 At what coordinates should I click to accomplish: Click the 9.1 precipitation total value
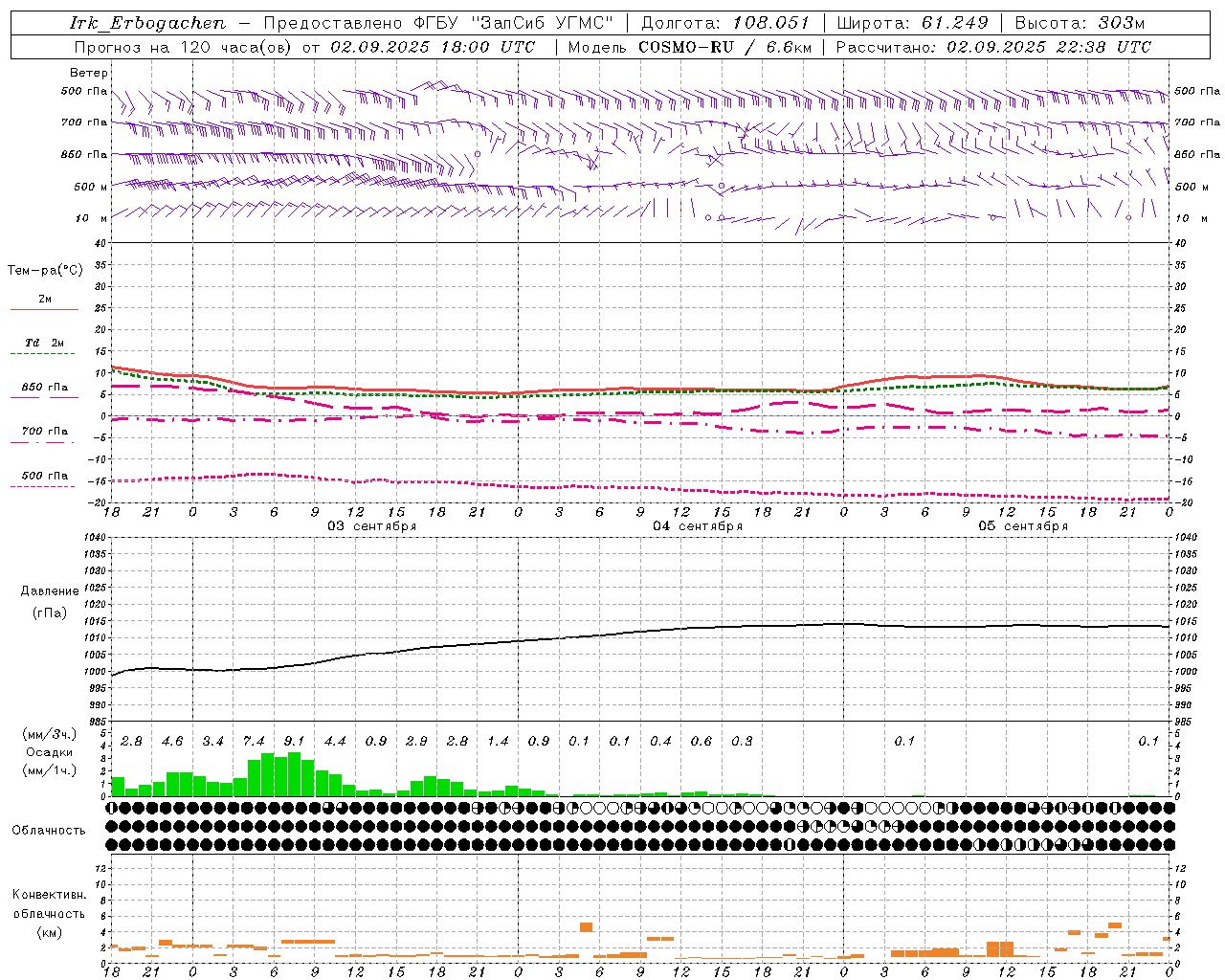pos(294,742)
